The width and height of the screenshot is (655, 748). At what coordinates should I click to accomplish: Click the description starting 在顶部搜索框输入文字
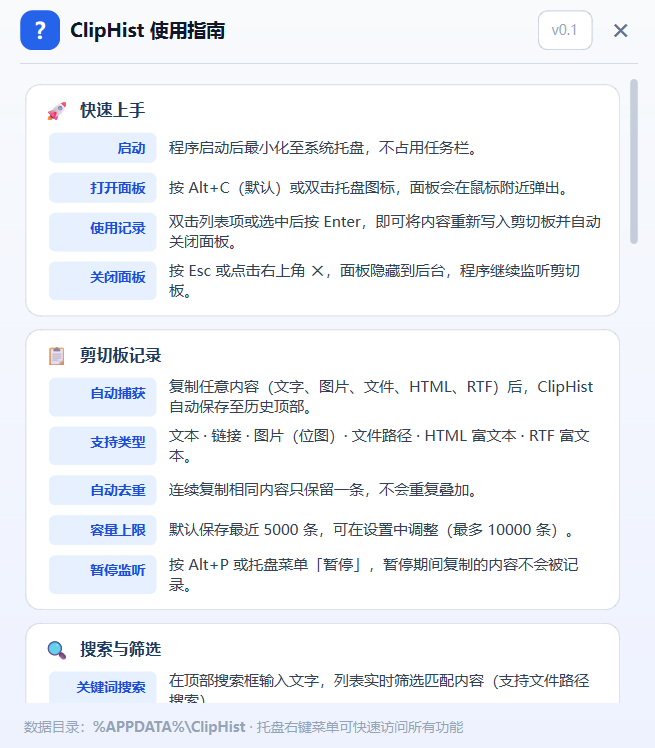379,687
